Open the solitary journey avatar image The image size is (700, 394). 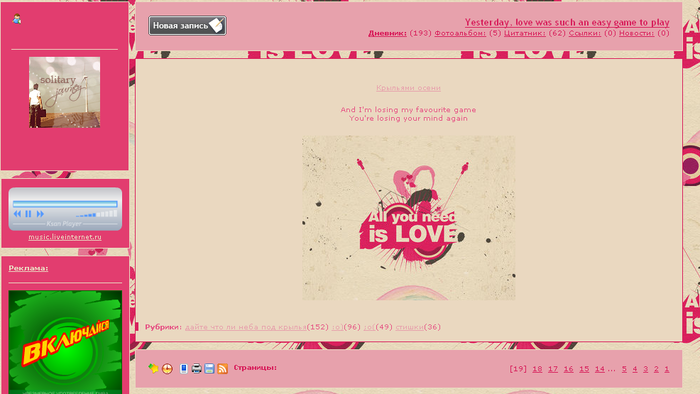click(65, 92)
